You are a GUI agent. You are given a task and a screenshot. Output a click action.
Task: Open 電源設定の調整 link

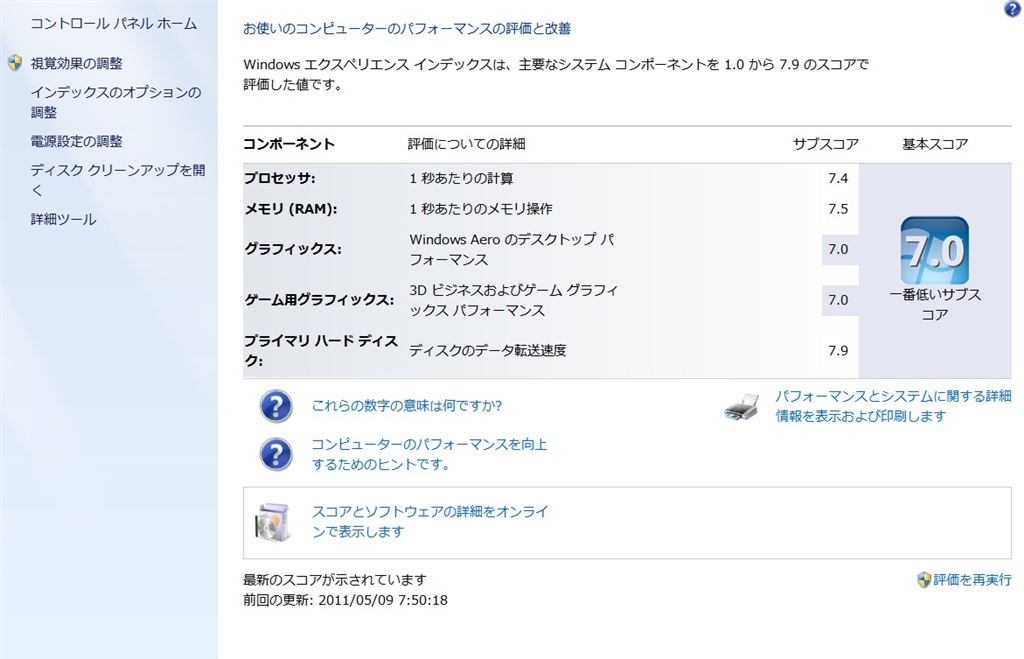pyautogui.click(x=76, y=141)
